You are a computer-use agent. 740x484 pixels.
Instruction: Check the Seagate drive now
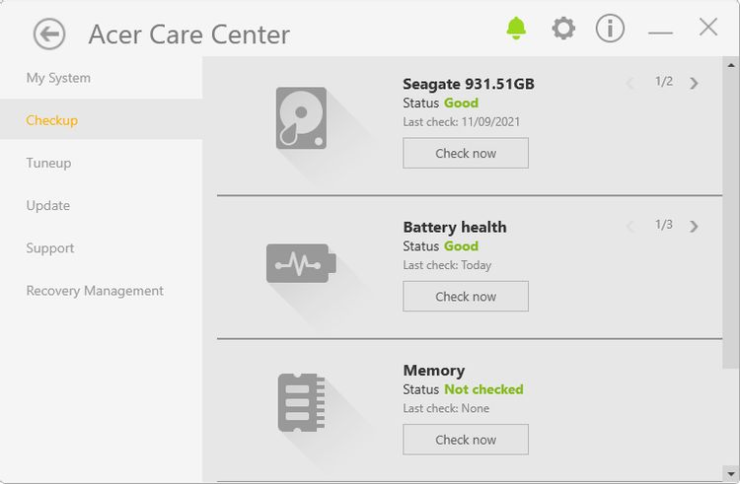(x=465, y=153)
